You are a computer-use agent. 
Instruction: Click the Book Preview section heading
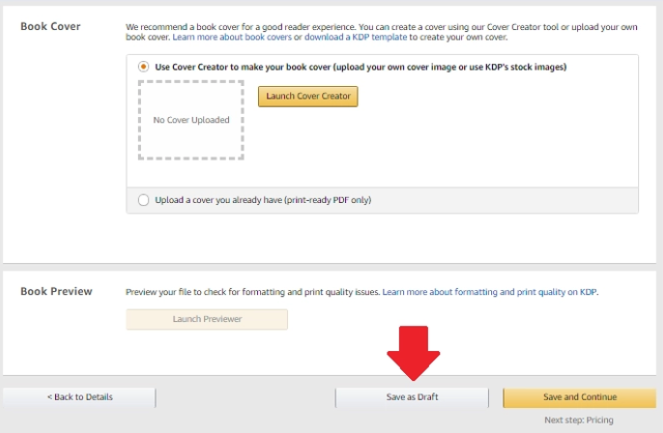(x=57, y=291)
